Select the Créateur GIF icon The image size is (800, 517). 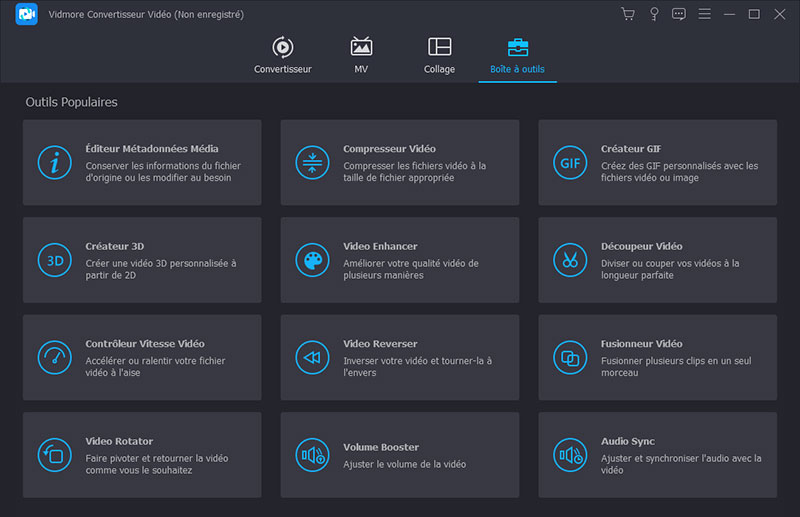[x=570, y=162]
